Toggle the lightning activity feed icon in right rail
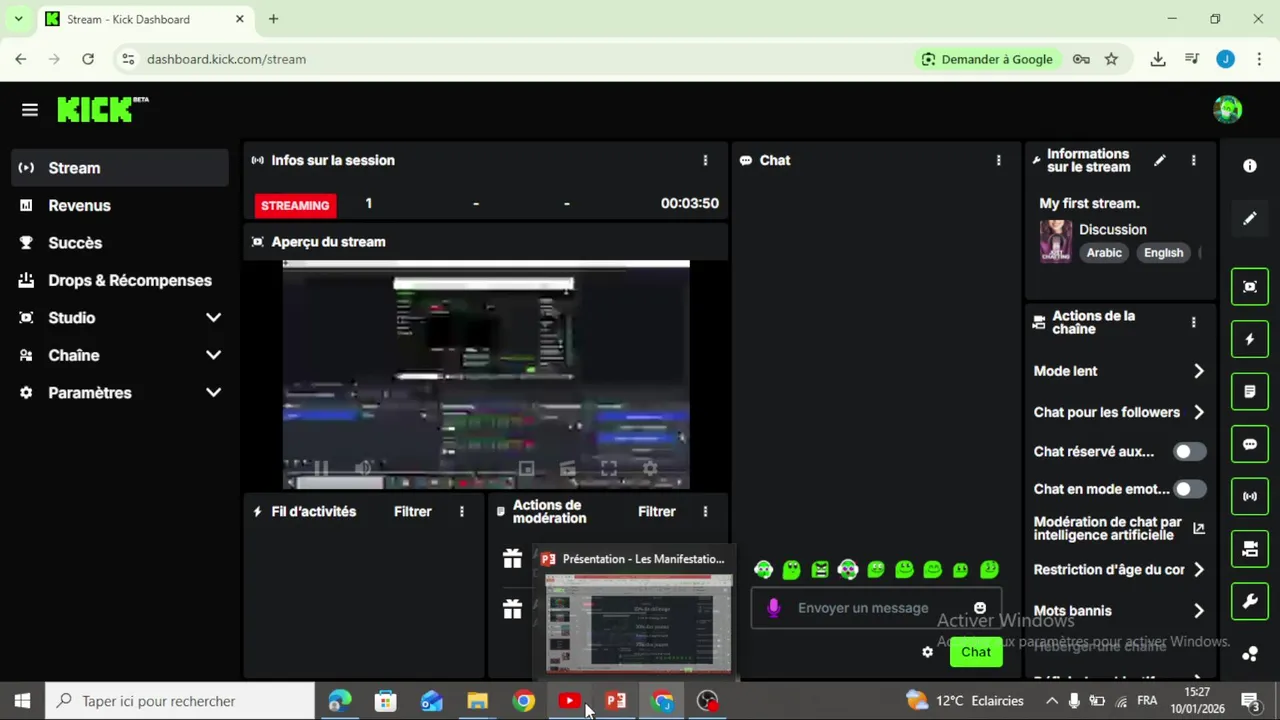Screen dimensions: 1280x720 1249,339
